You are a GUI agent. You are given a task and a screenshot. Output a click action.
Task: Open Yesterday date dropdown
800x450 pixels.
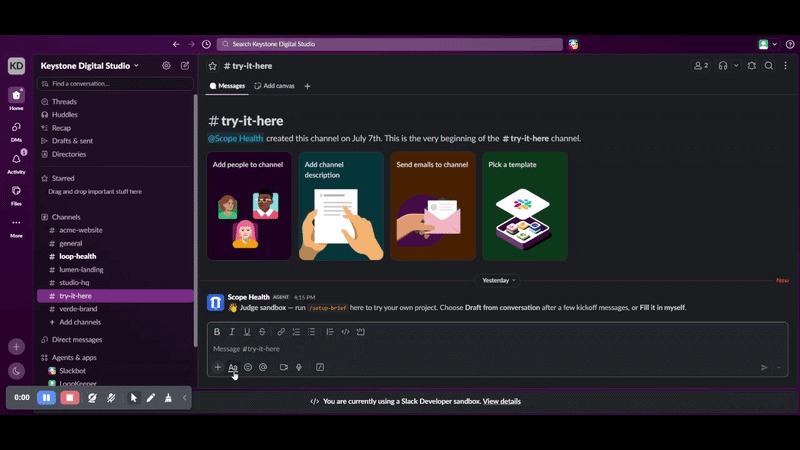[498, 280]
